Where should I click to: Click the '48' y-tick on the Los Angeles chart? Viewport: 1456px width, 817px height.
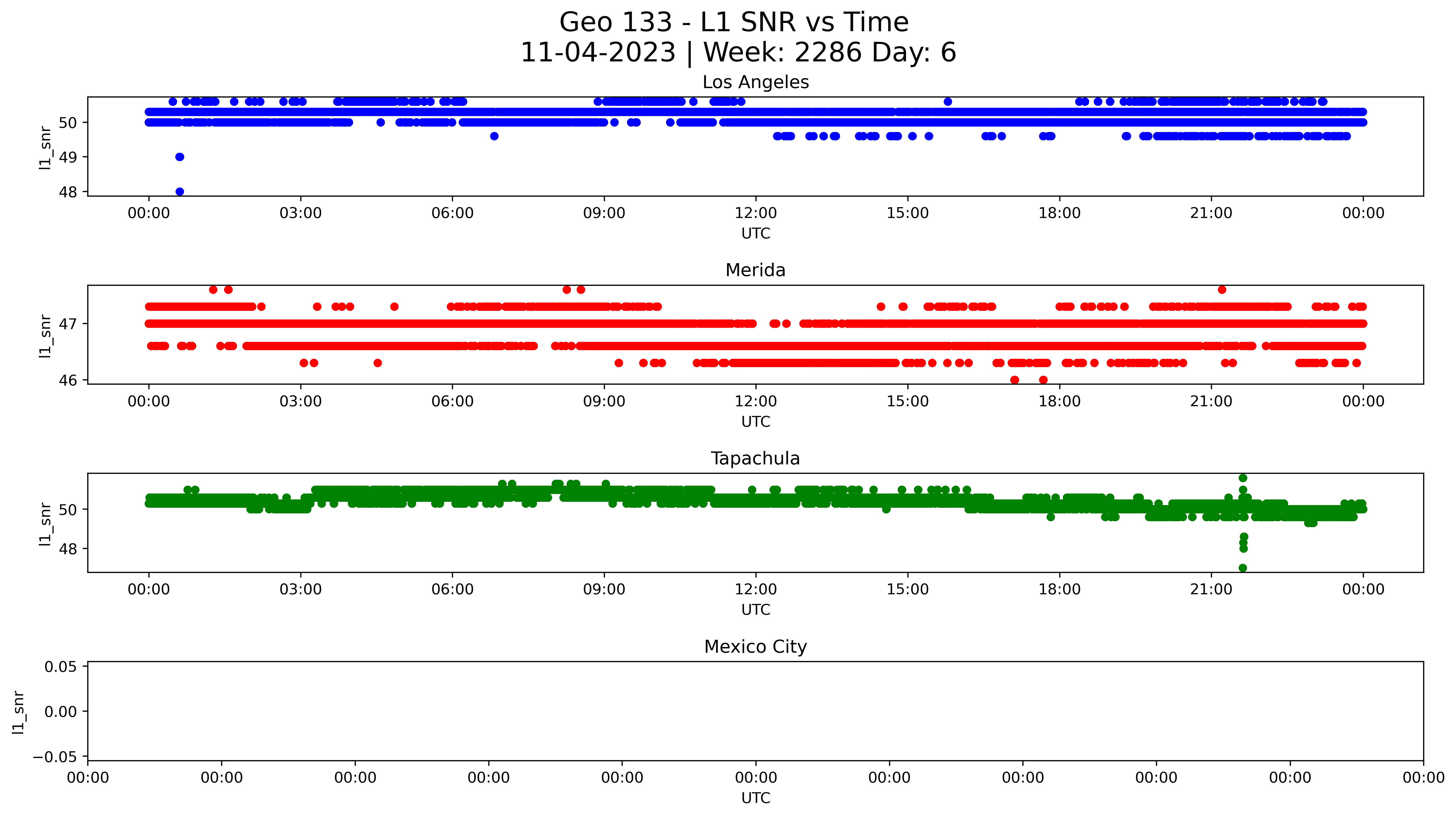point(68,192)
